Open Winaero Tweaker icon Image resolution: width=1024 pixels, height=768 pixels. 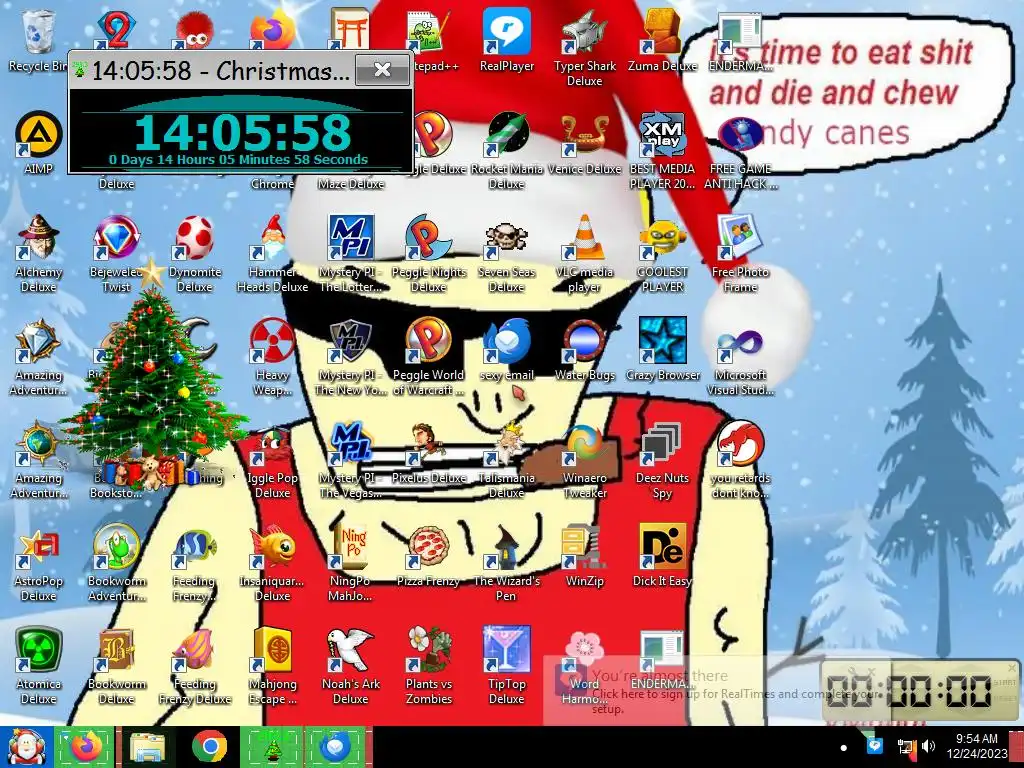coord(584,460)
